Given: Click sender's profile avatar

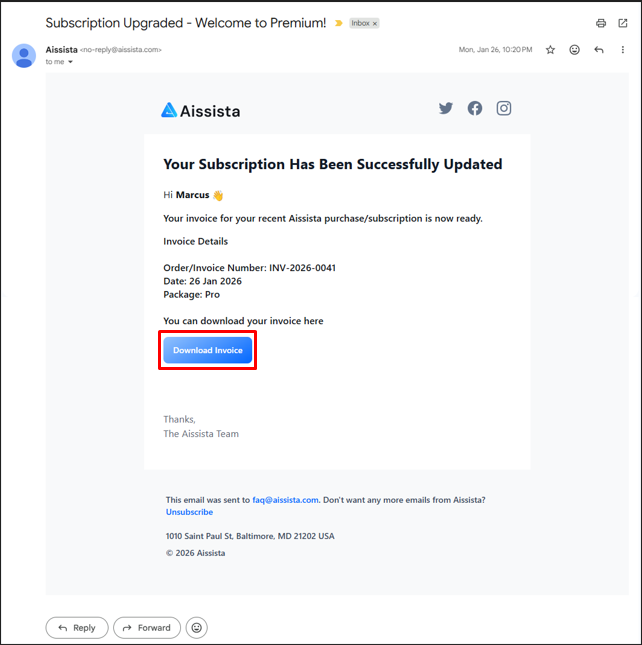Looking at the screenshot, I should coord(24,55).
